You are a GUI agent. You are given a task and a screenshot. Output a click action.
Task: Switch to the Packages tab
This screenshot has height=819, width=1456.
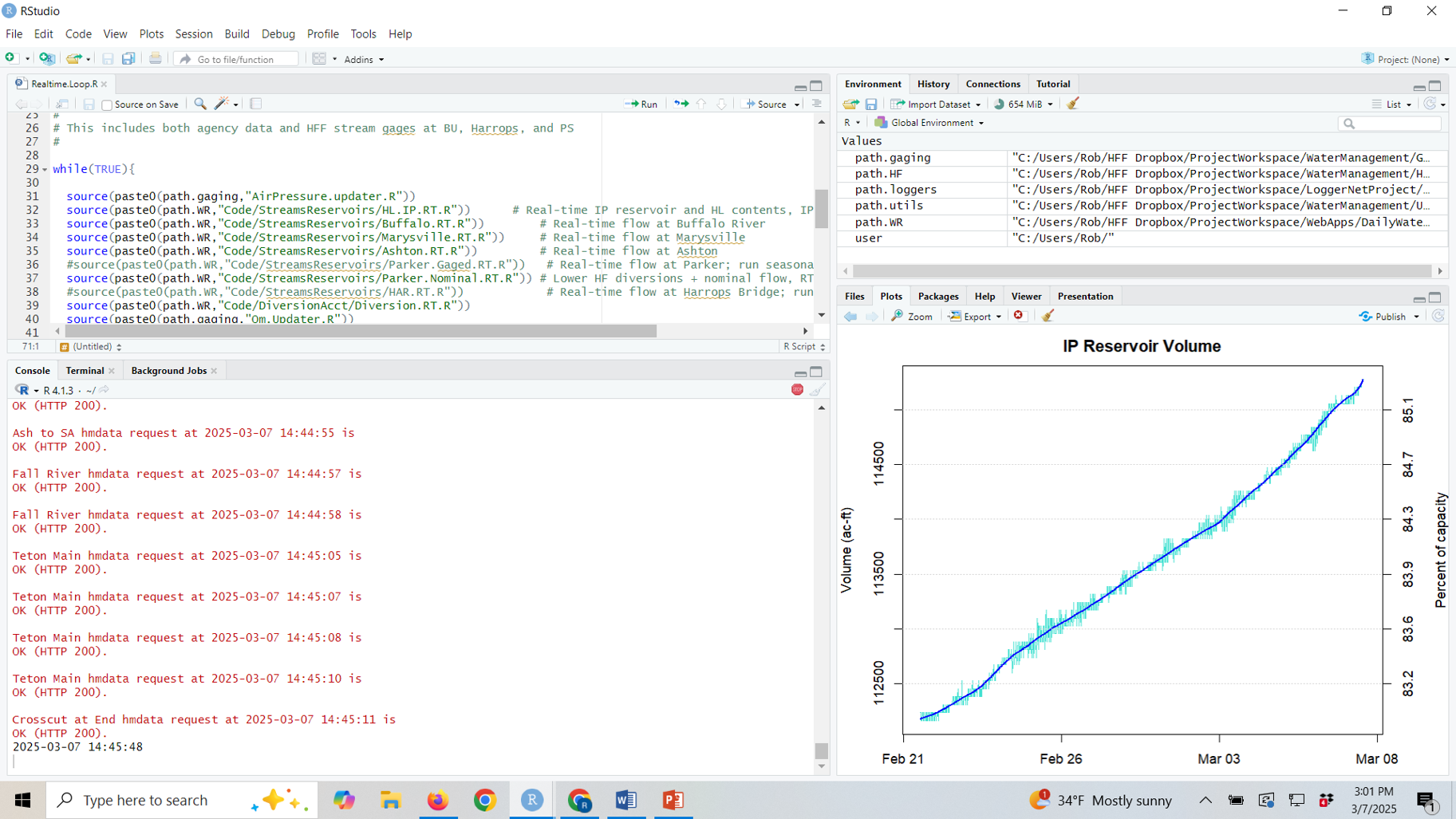[937, 296]
